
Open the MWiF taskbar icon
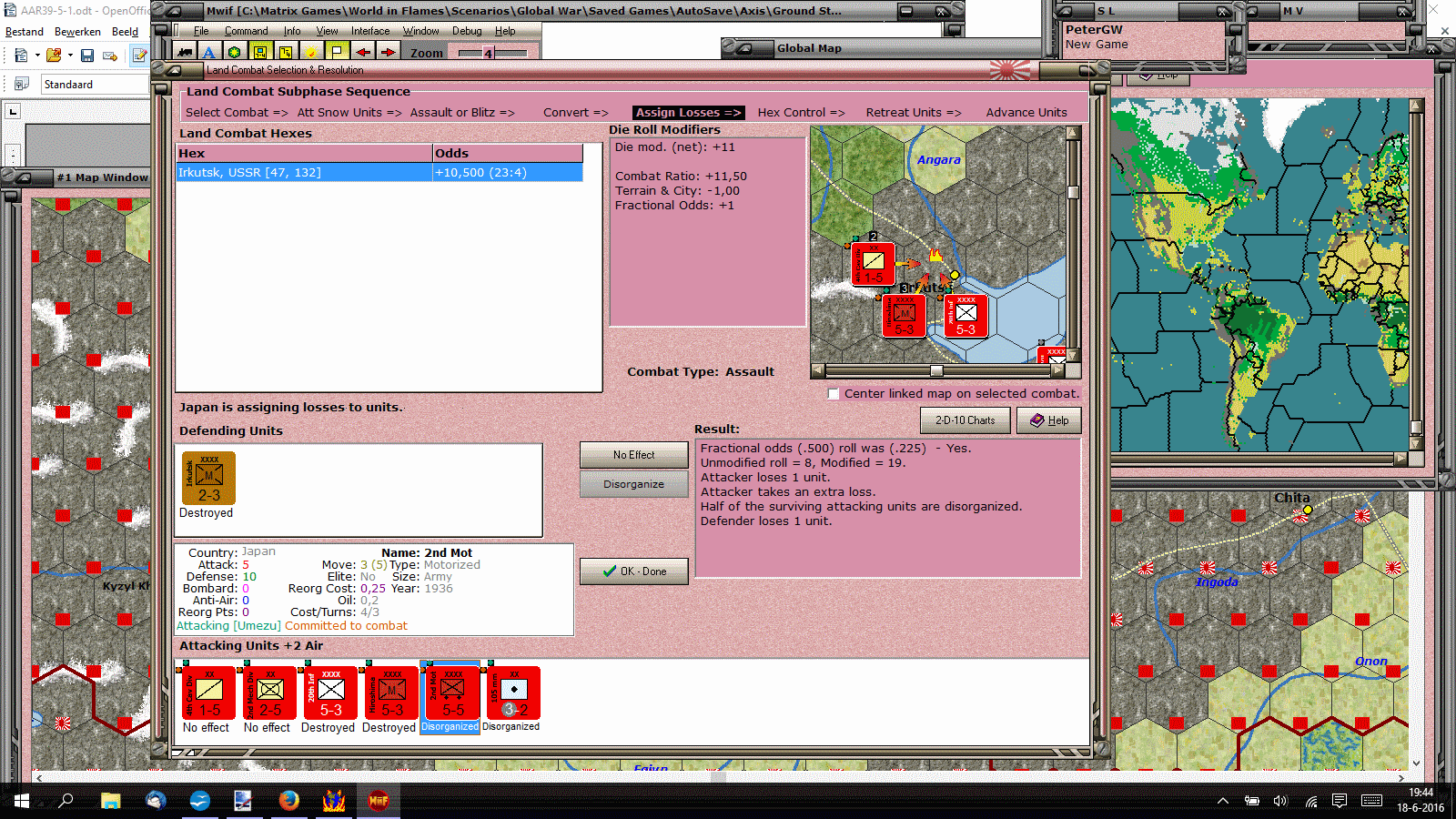click(379, 801)
